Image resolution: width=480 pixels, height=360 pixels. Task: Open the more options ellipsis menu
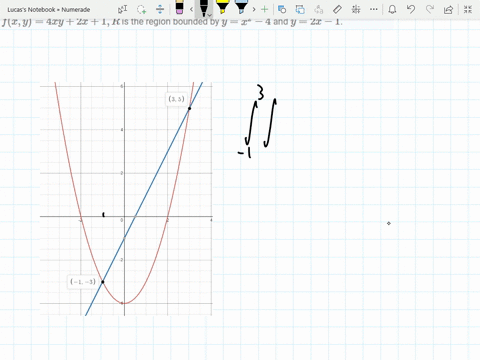pyautogui.click(x=374, y=9)
